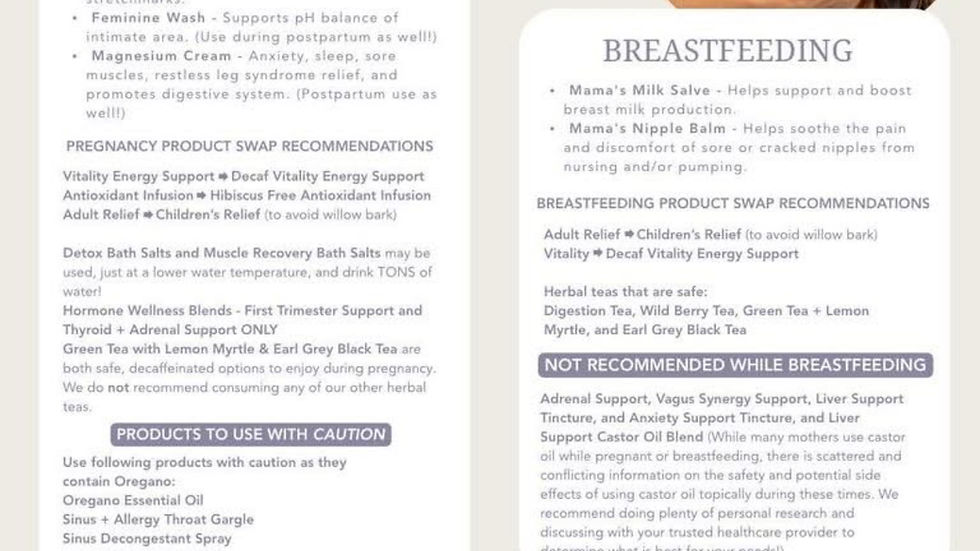Open the photo at the top right
980x551 pixels.
tap(800, 5)
